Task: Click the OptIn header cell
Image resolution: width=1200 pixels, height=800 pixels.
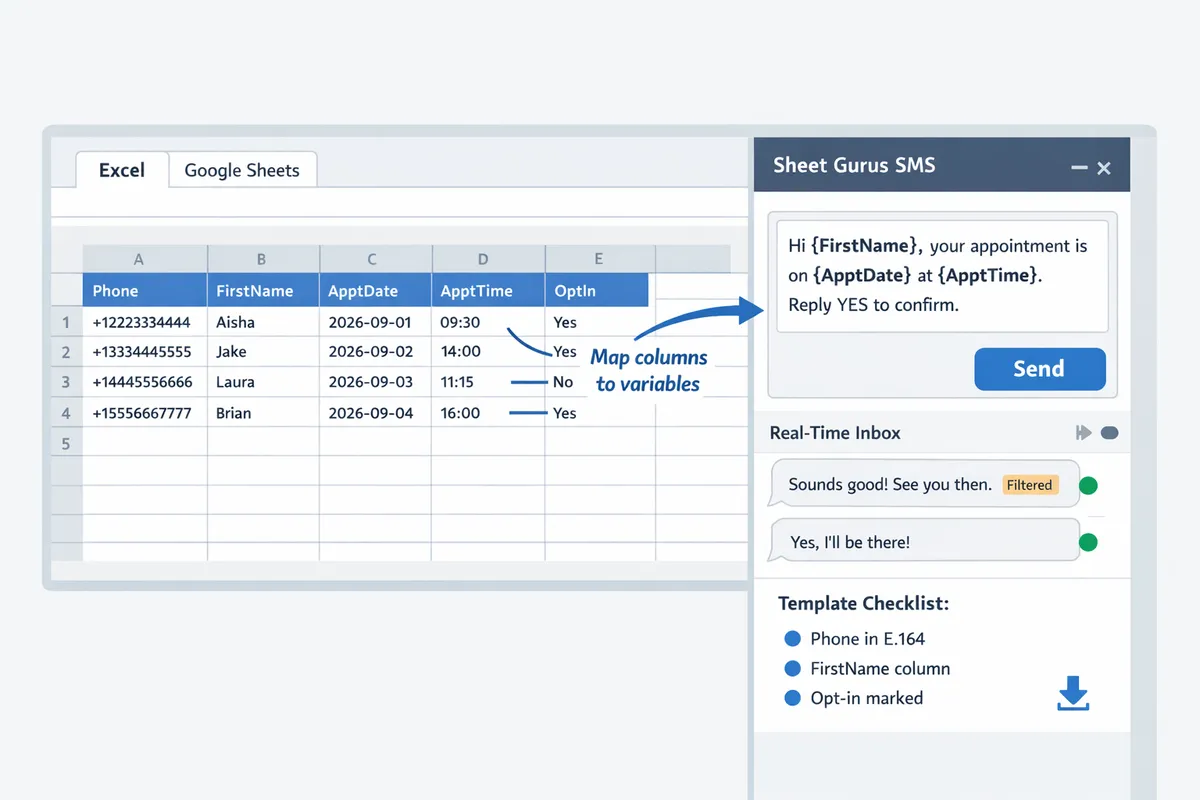Action: click(597, 291)
